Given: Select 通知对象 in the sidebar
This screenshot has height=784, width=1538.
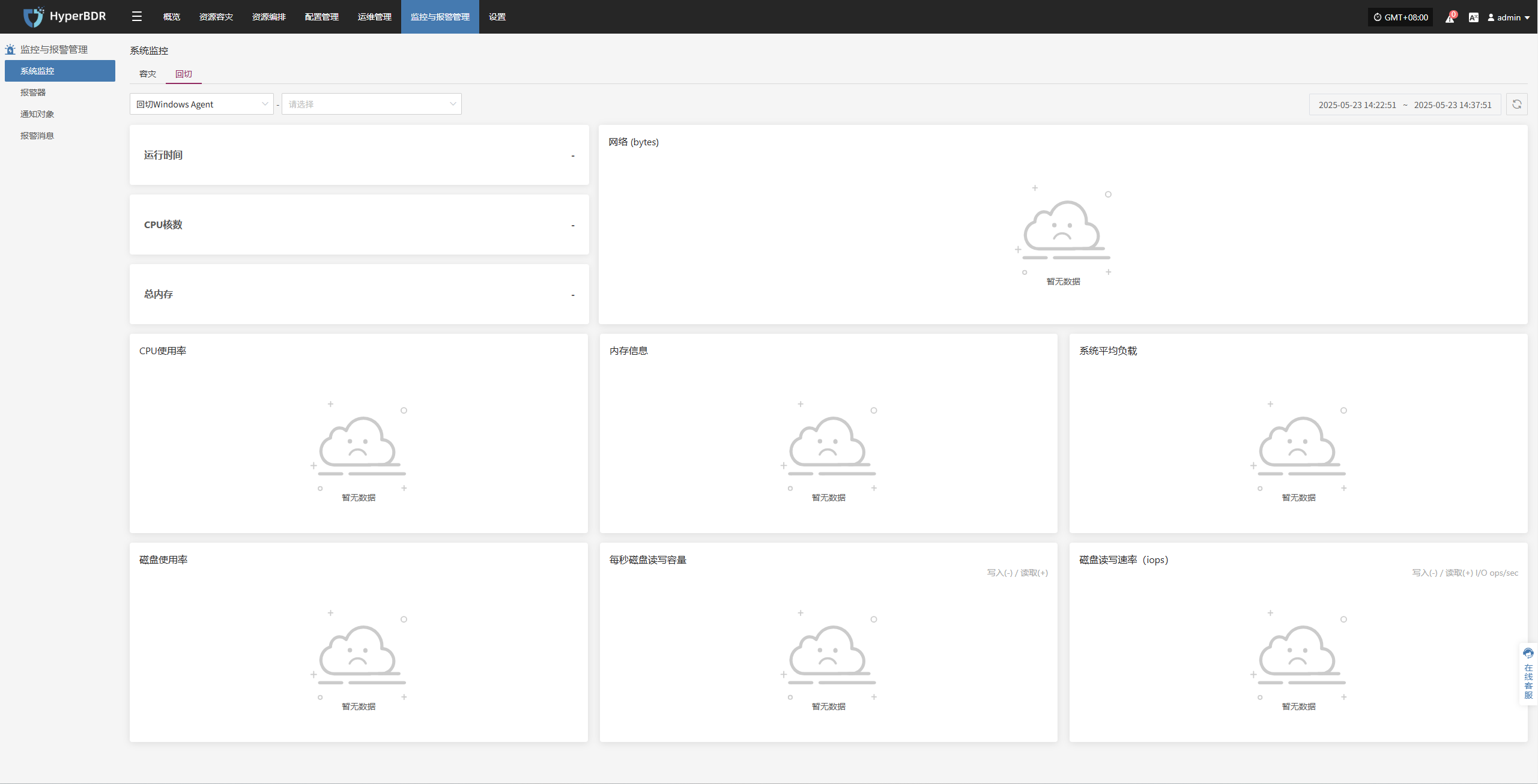Looking at the screenshot, I should 60,114.
